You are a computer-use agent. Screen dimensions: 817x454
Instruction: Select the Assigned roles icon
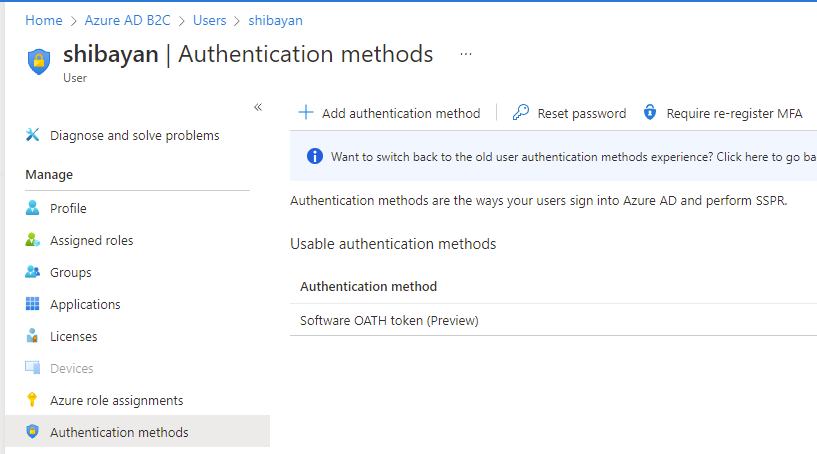[x=32, y=240]
